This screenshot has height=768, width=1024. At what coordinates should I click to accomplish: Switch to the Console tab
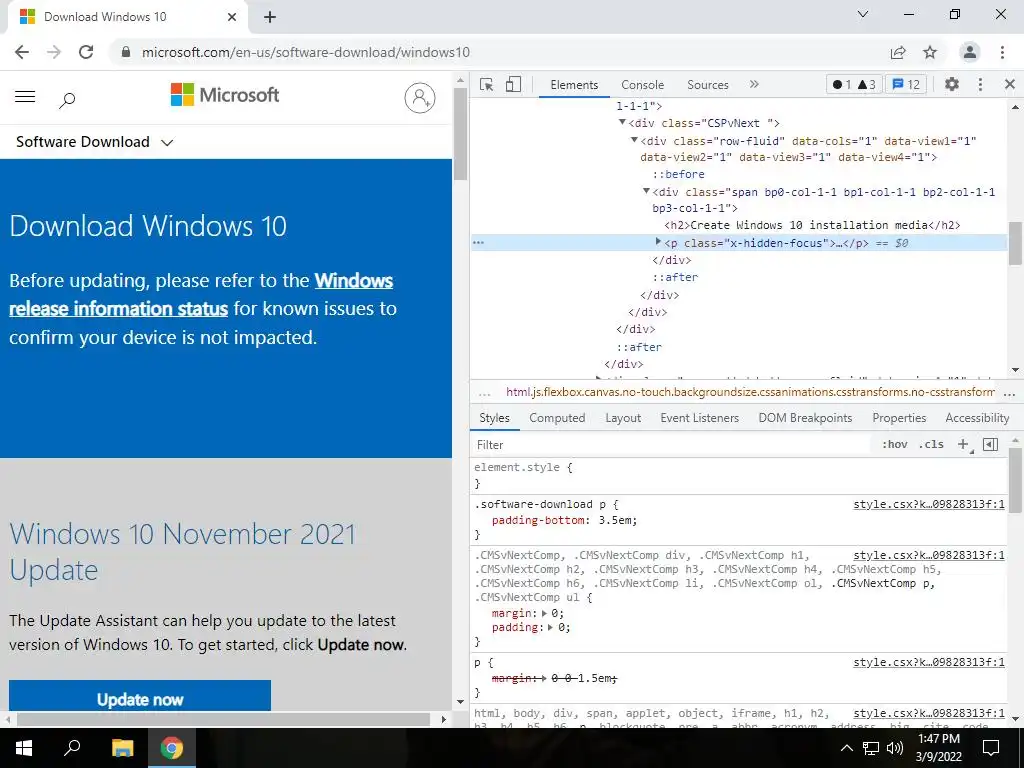tap(643, 85)
